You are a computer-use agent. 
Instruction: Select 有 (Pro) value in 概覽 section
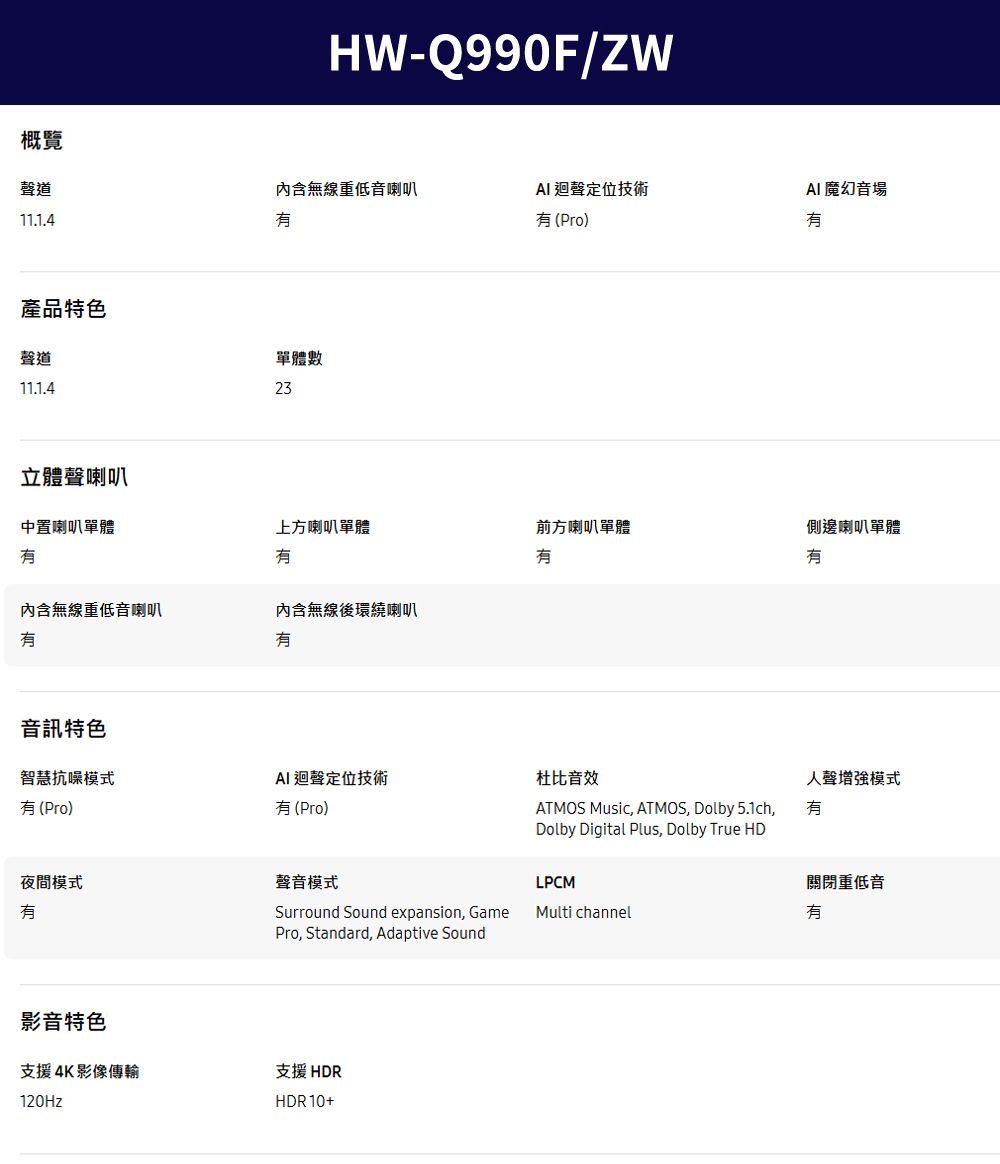click(562, 220)
